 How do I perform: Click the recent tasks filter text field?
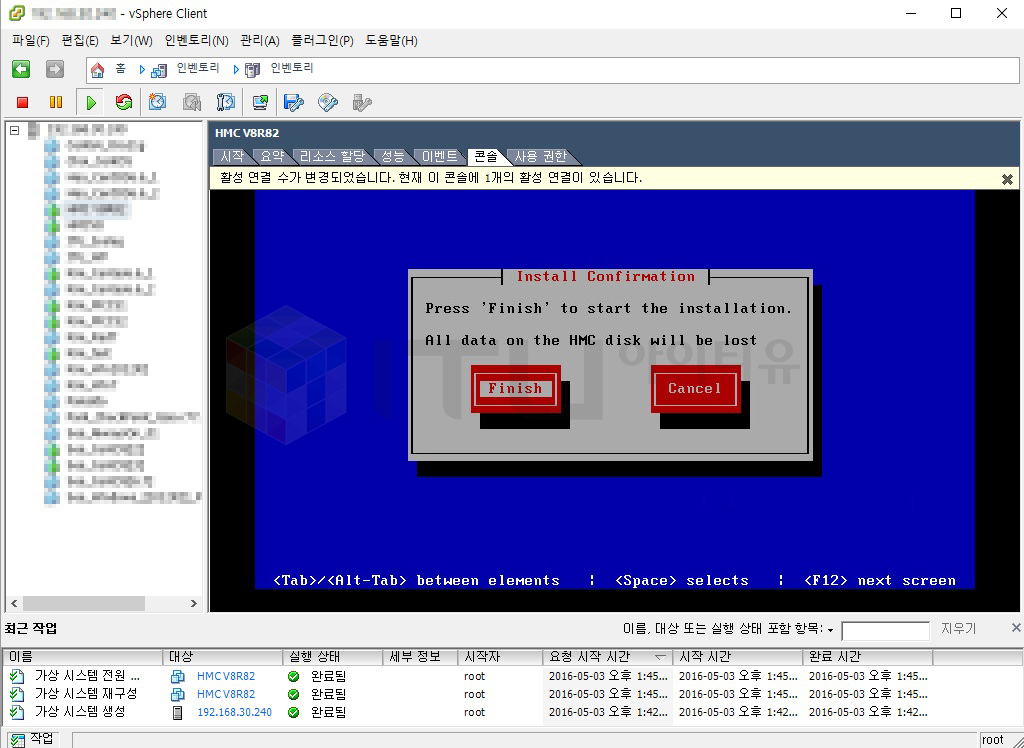(885, 630)
